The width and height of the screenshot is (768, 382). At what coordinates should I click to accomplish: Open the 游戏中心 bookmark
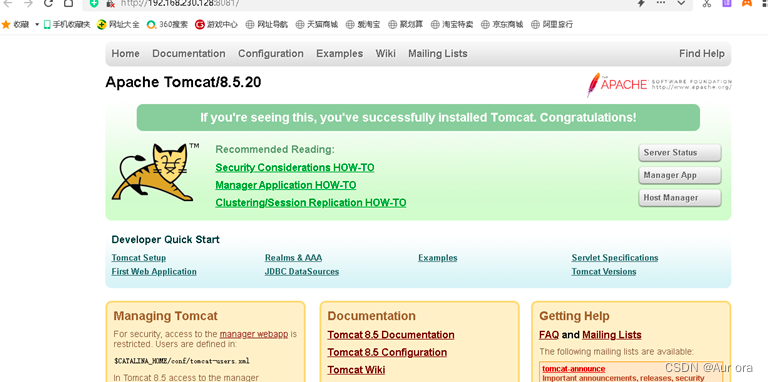click(216, 24)
